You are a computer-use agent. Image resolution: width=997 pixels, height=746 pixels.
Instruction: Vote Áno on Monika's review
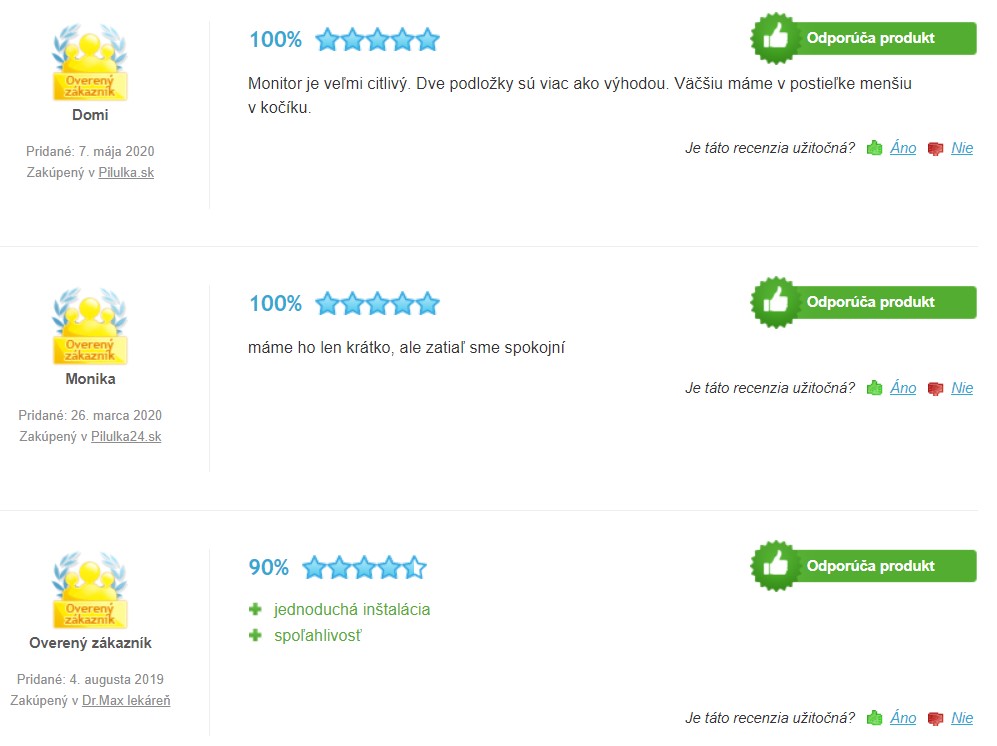coord(903,388)
